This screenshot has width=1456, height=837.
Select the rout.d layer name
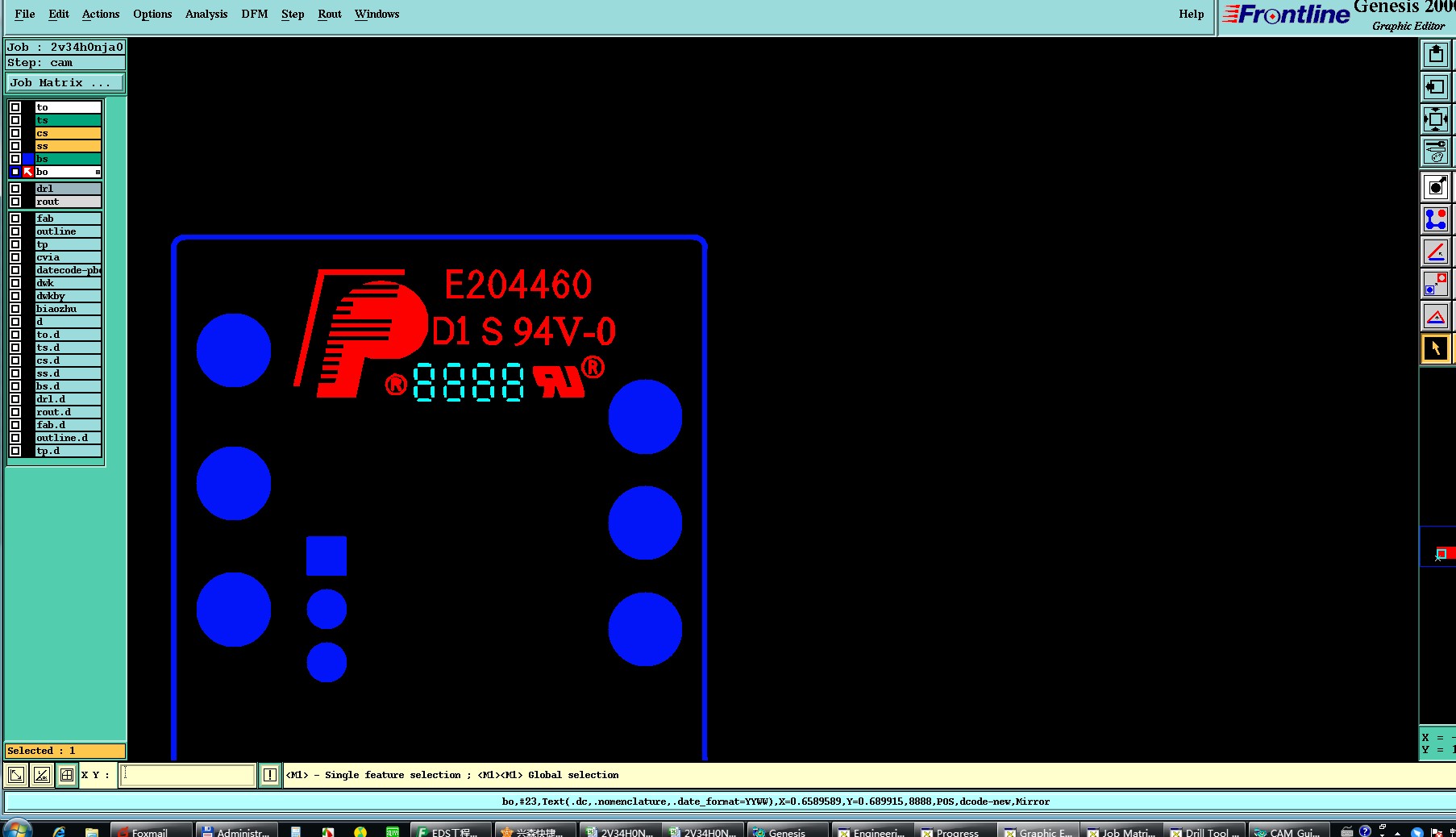tap(69, 412)
